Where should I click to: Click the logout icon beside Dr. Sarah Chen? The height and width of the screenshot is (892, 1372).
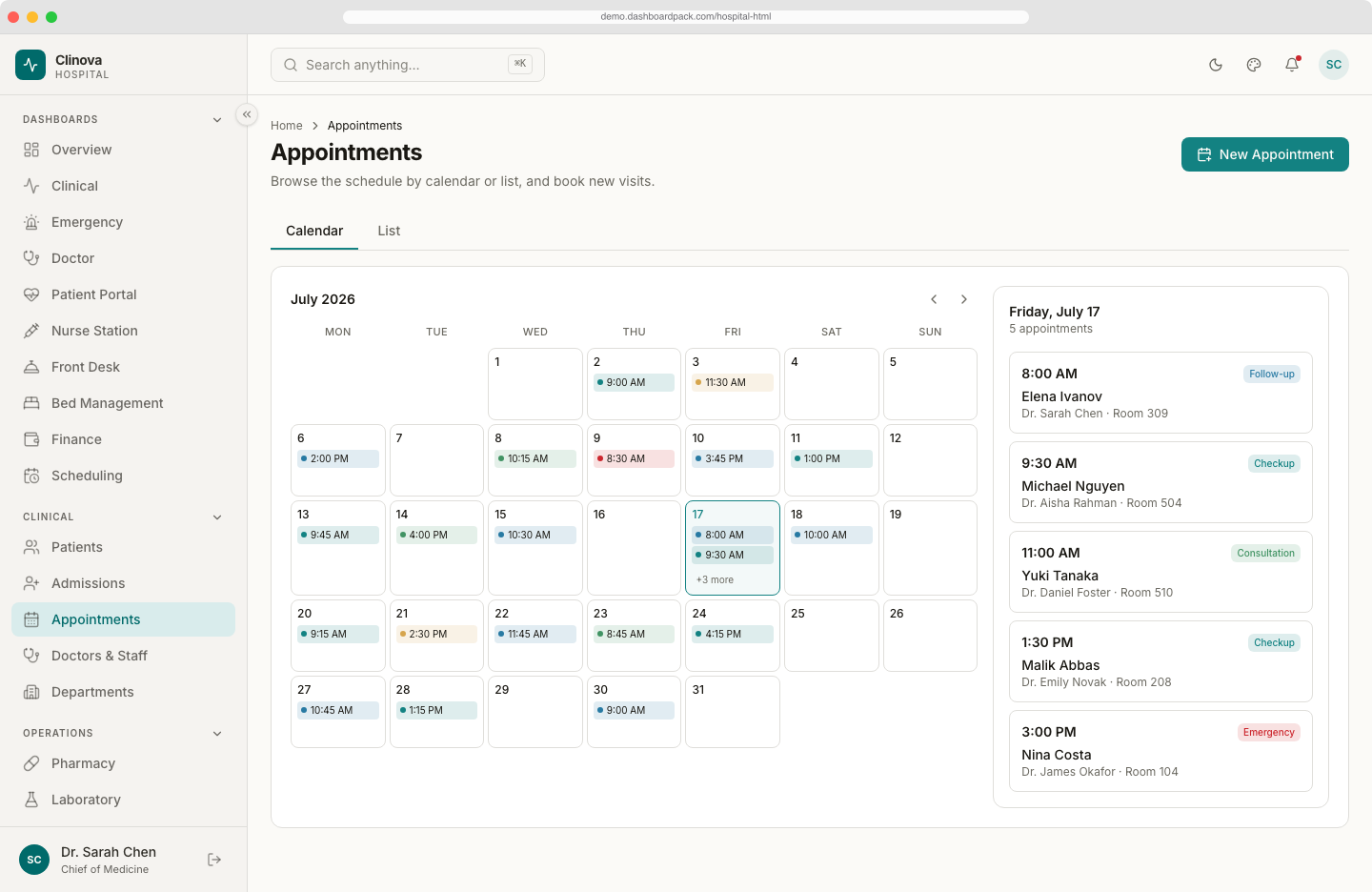point(214,860)
